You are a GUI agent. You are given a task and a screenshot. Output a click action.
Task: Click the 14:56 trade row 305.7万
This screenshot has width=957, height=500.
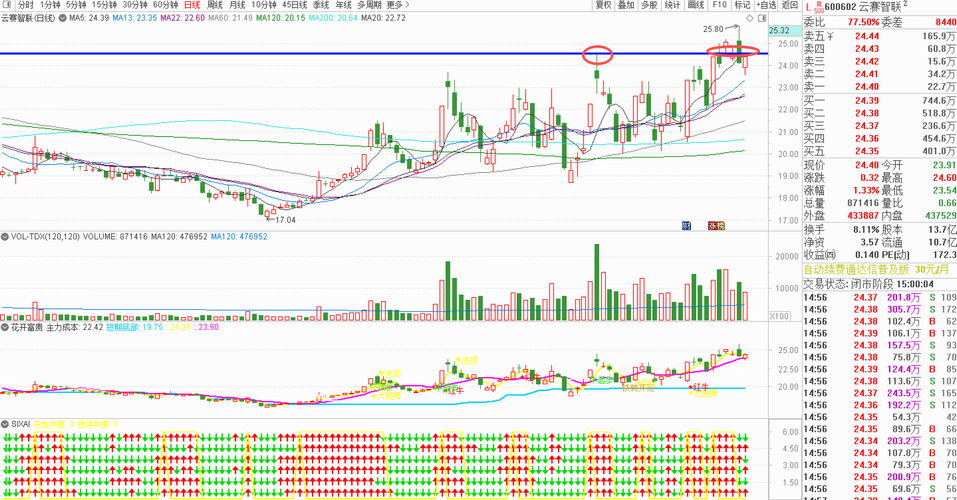coord(879,310)
